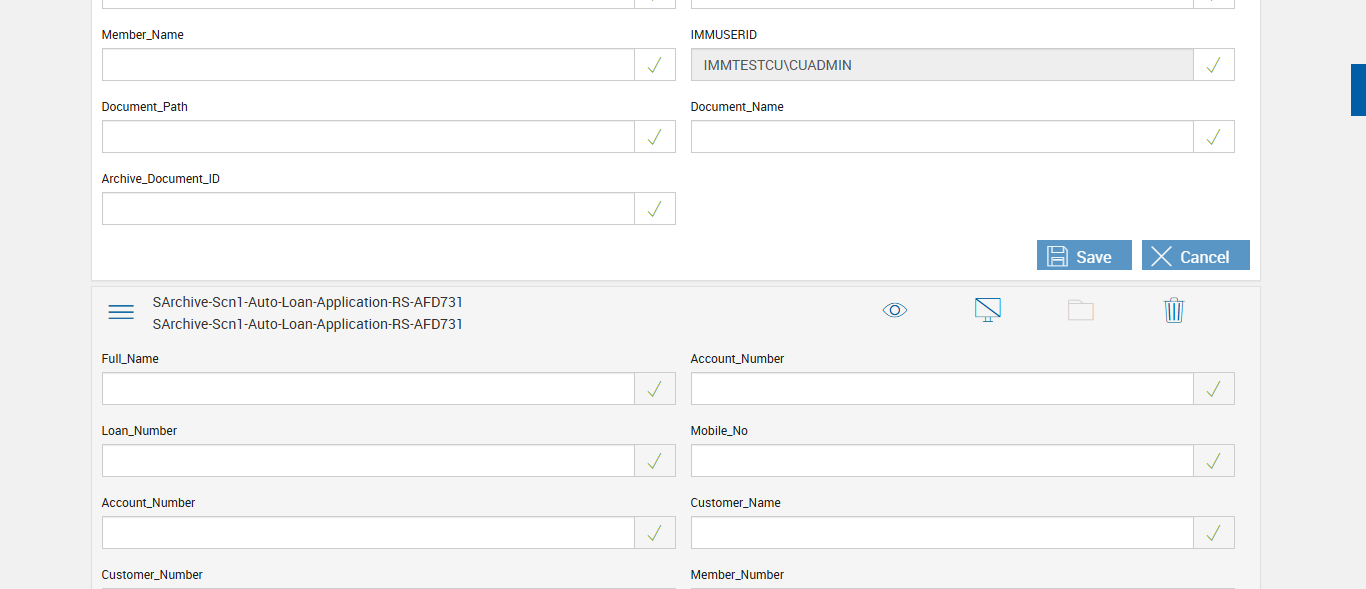Image resolution: width=1366 pixels, height=589 pixels.
Task: Click the checkmark beside Document_Path field
Action: [x=655, y=137]
